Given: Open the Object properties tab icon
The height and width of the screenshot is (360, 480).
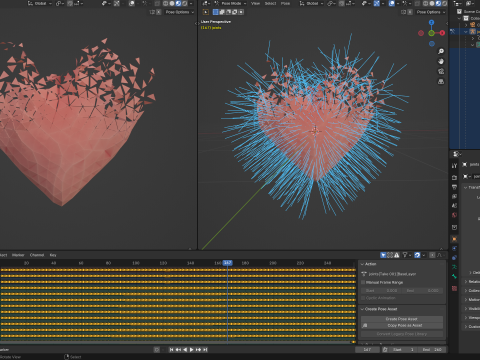Looking at the screenshot, I should pos(454,239).
